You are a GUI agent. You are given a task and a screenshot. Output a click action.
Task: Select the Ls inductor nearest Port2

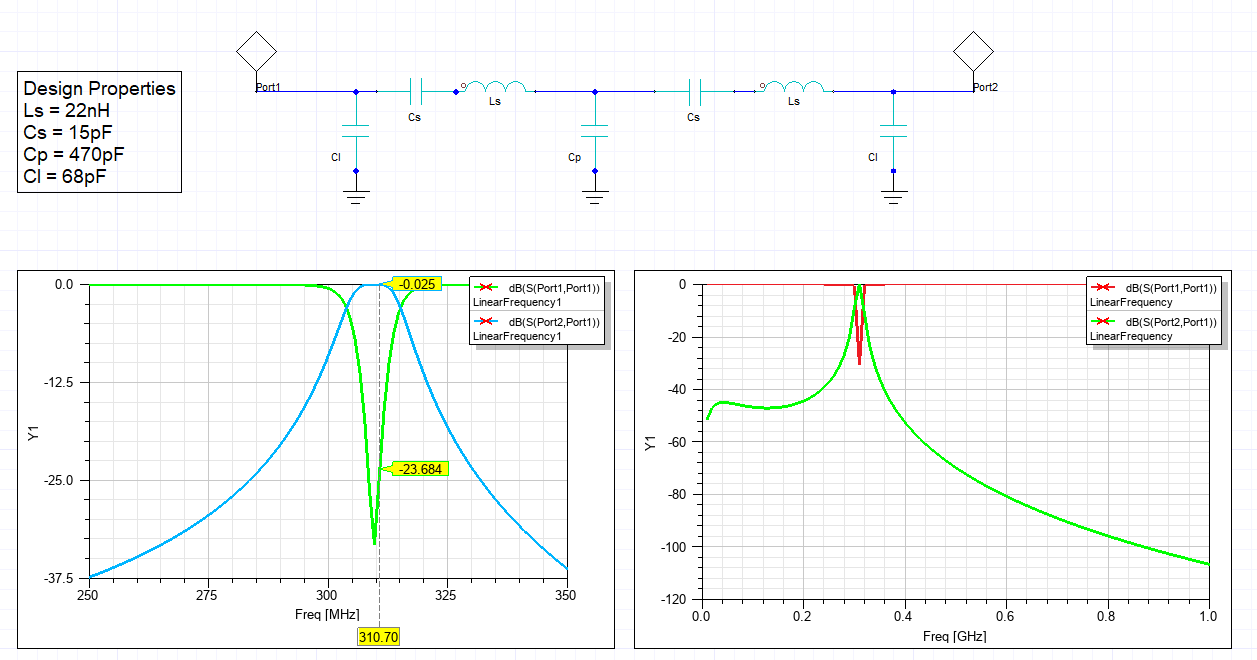795,88
